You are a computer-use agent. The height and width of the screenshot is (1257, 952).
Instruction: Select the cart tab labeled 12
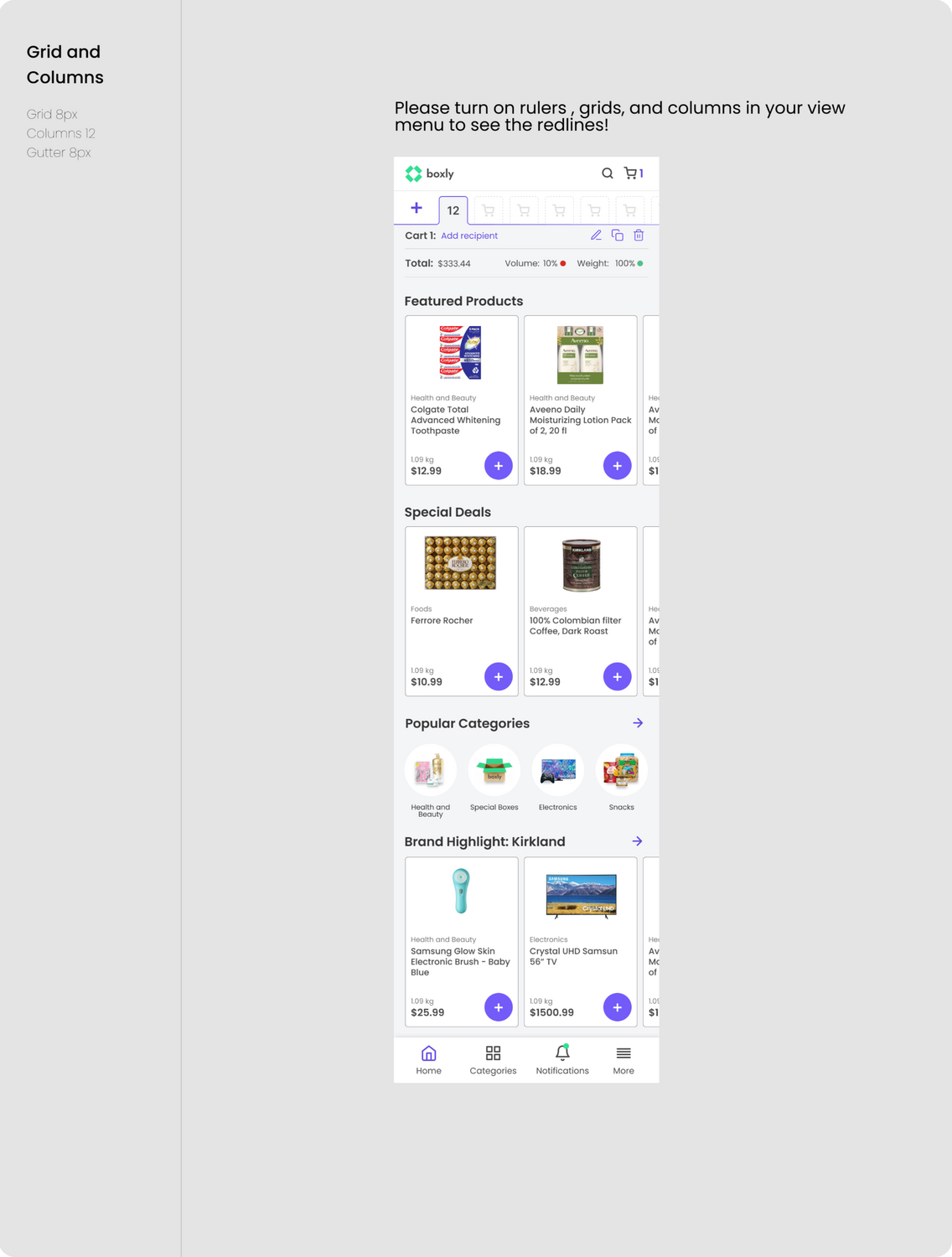[x=453, y=210]
